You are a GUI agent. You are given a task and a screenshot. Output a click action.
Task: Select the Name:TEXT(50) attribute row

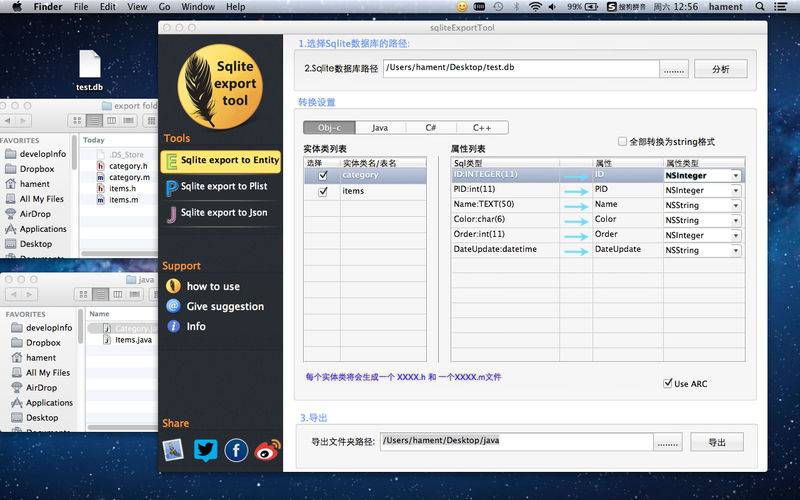[597, 205]
